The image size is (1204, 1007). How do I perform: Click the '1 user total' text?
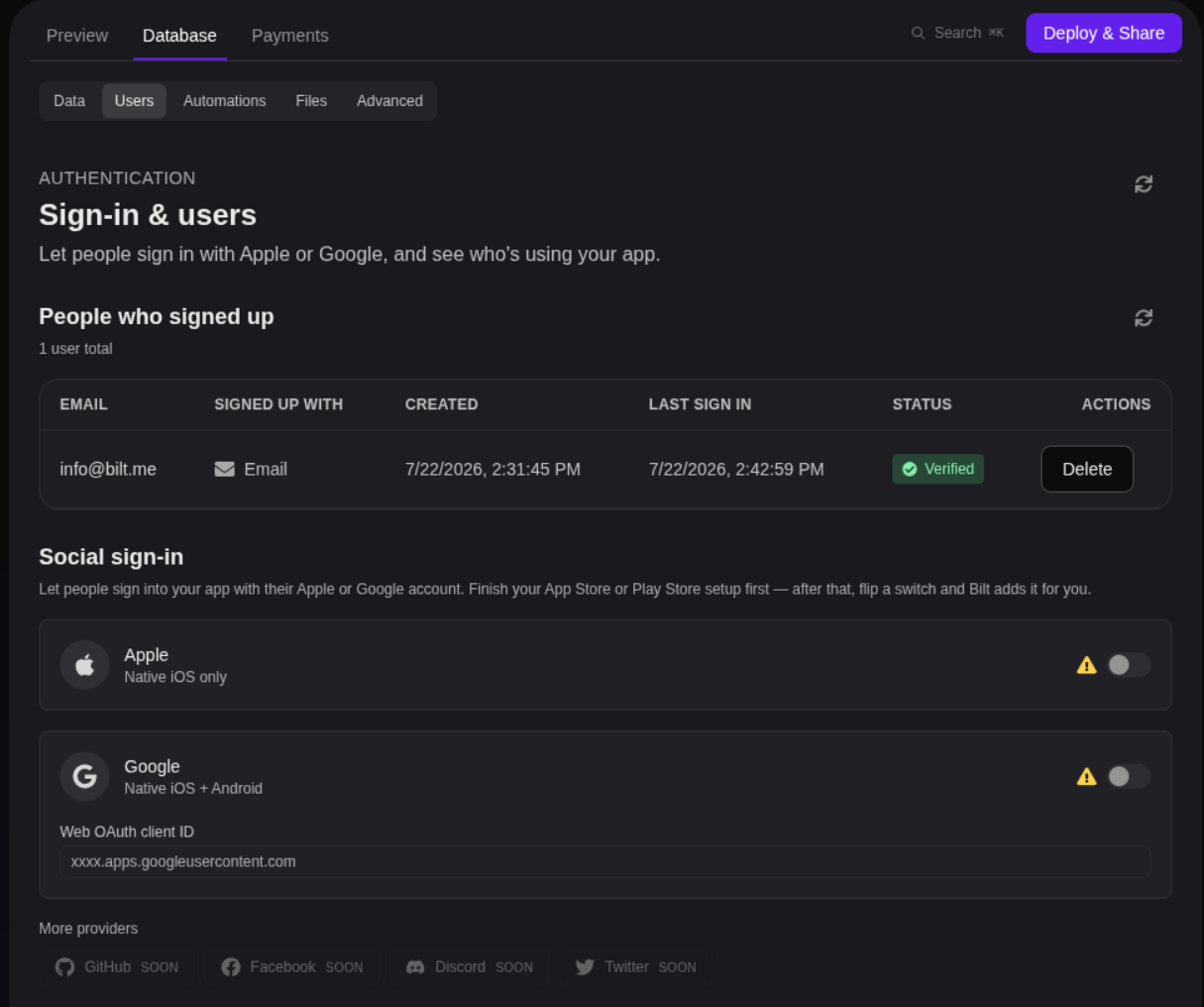tap(75, 349)
